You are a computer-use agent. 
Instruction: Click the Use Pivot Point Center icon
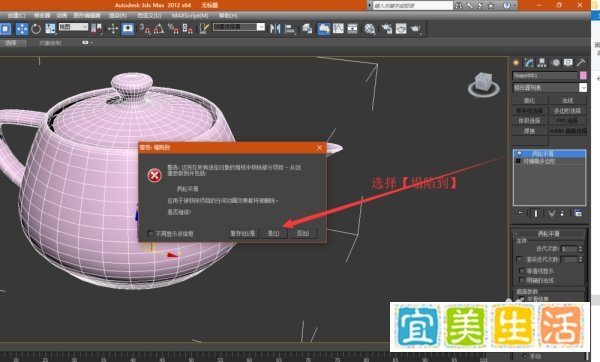97,29
